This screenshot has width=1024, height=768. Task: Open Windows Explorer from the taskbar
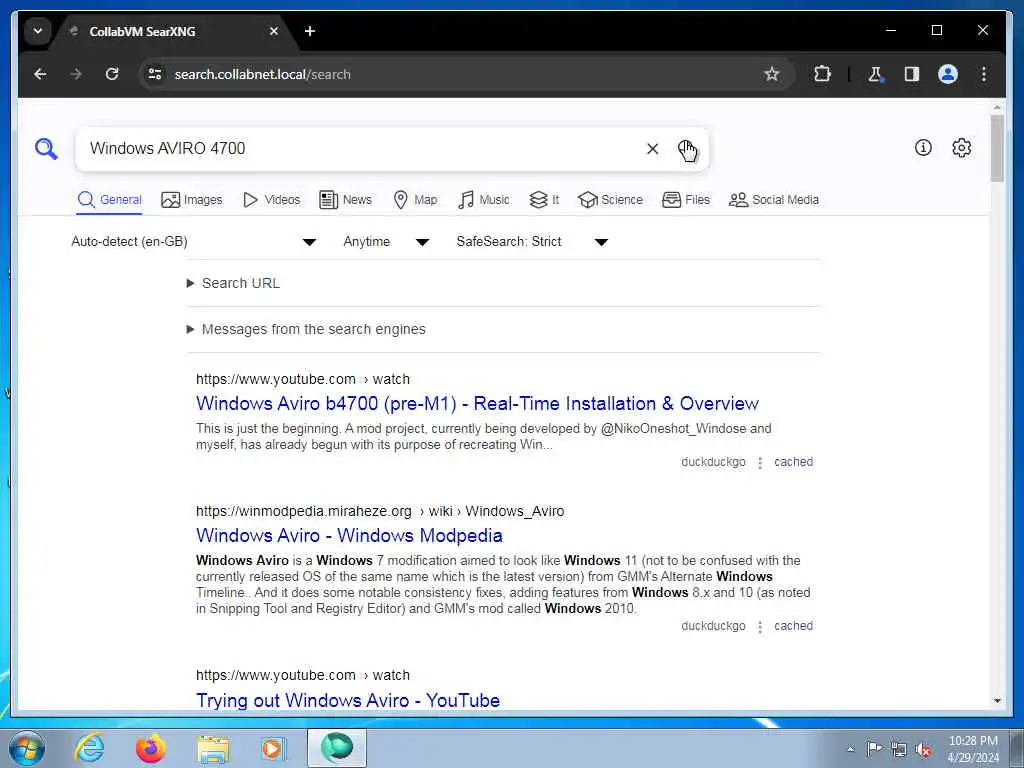[213, 748]
